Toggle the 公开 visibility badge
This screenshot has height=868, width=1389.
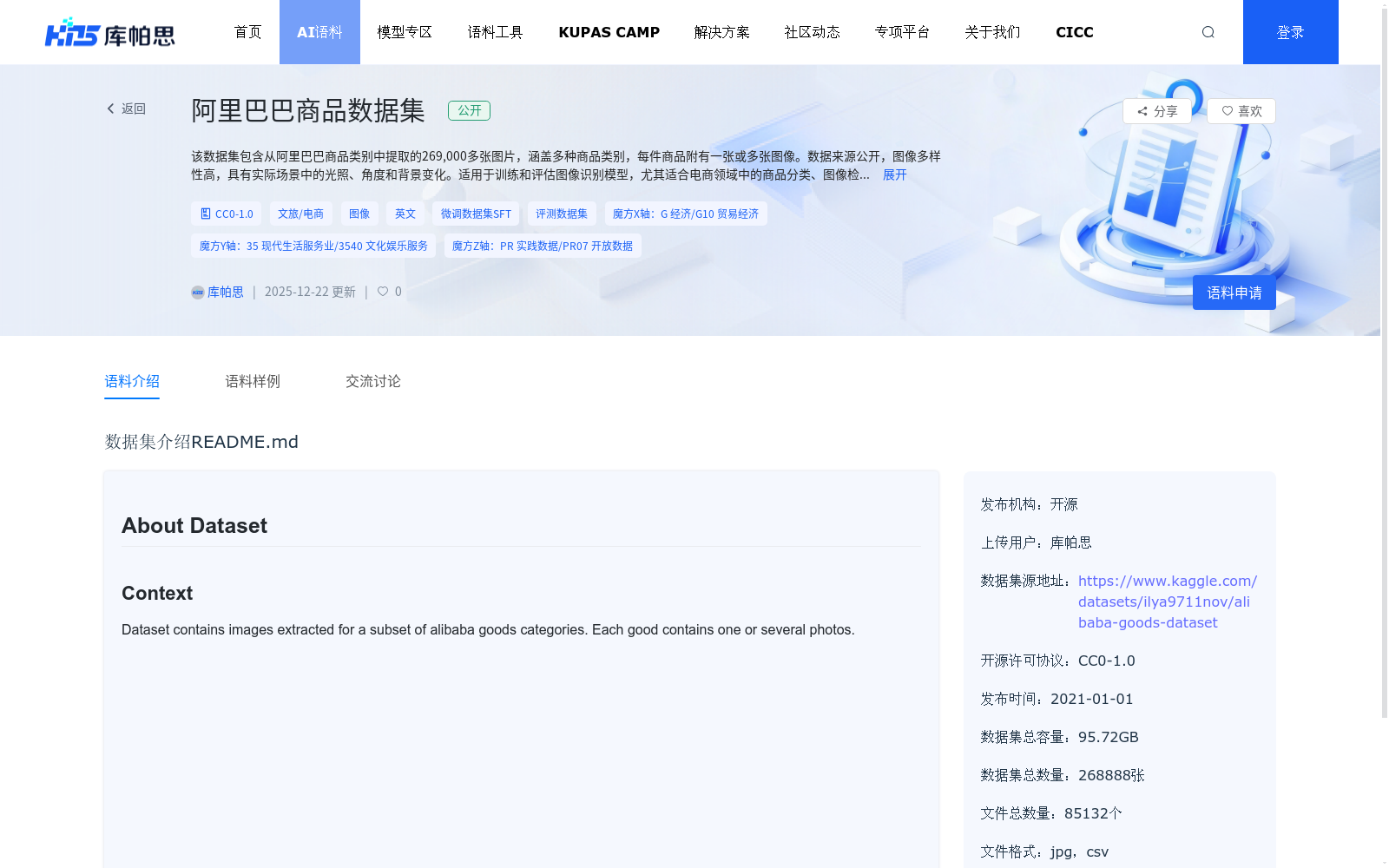pos(469,110)
